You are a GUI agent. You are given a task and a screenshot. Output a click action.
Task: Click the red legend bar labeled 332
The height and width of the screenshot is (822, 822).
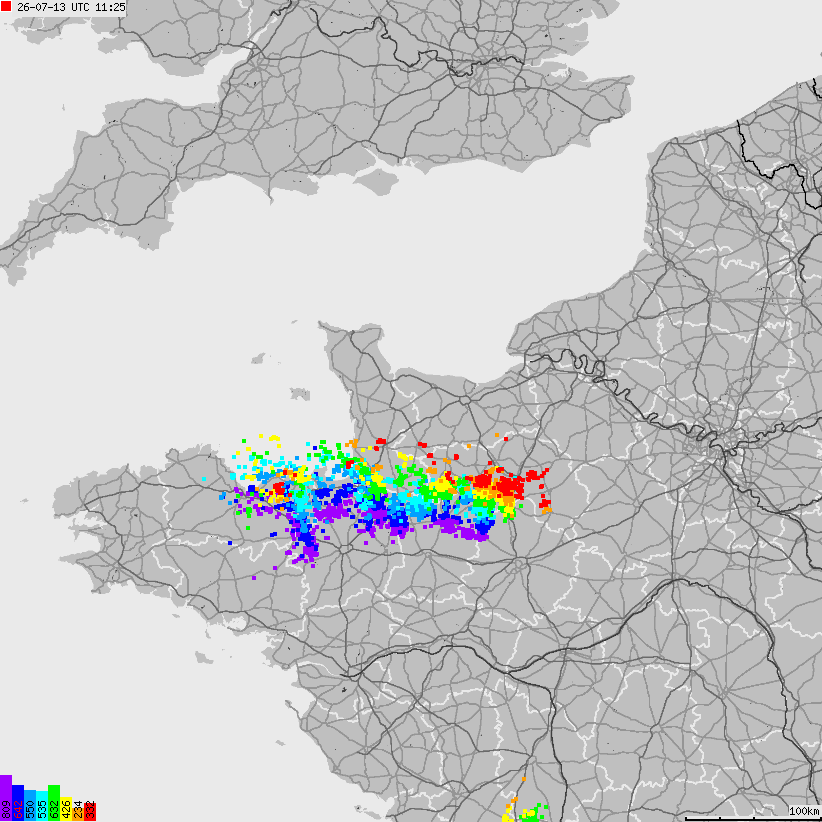pyautogui.click(x=90, y=812)
